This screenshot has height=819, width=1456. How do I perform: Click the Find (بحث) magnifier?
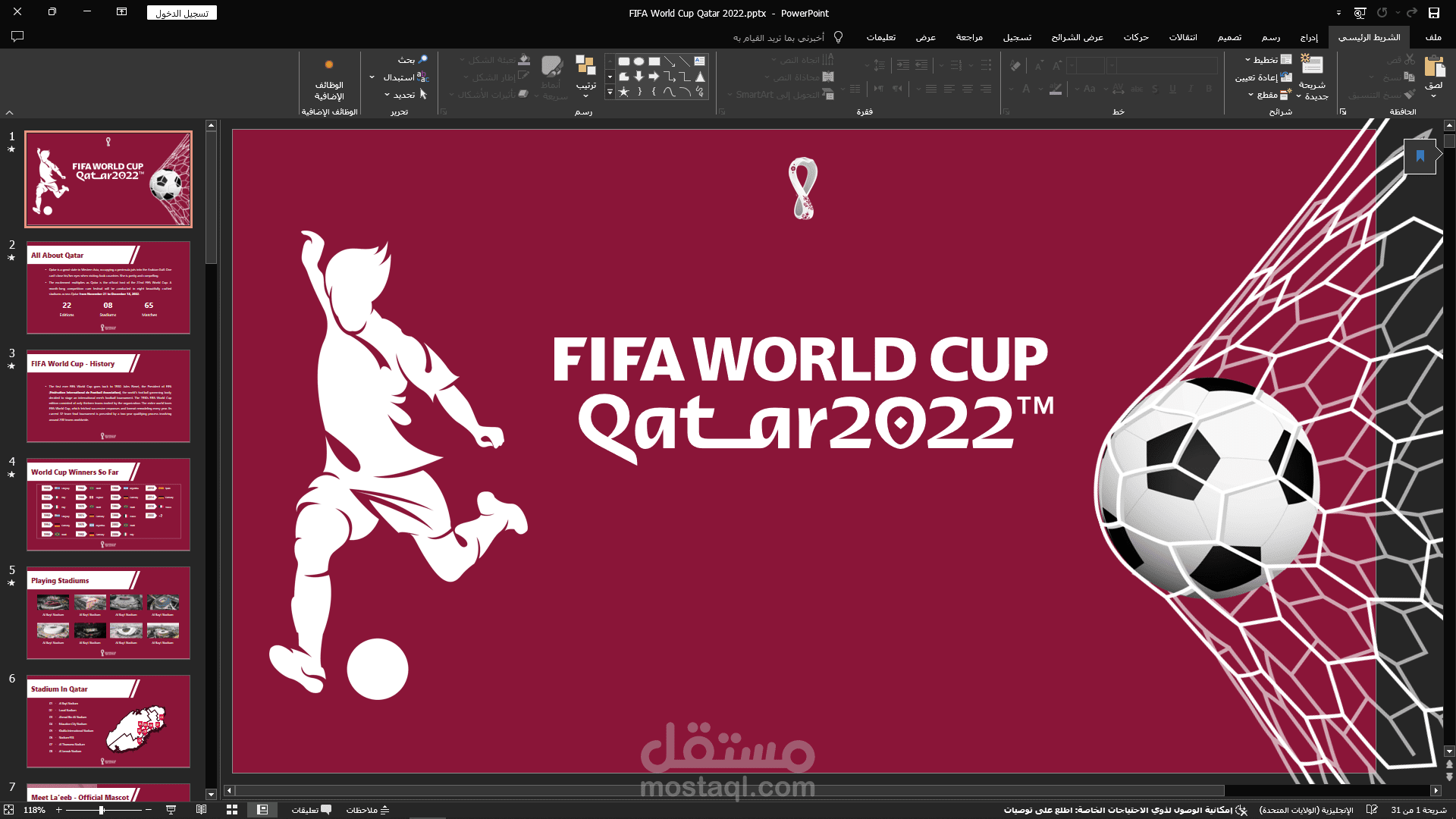coord(423,59)
